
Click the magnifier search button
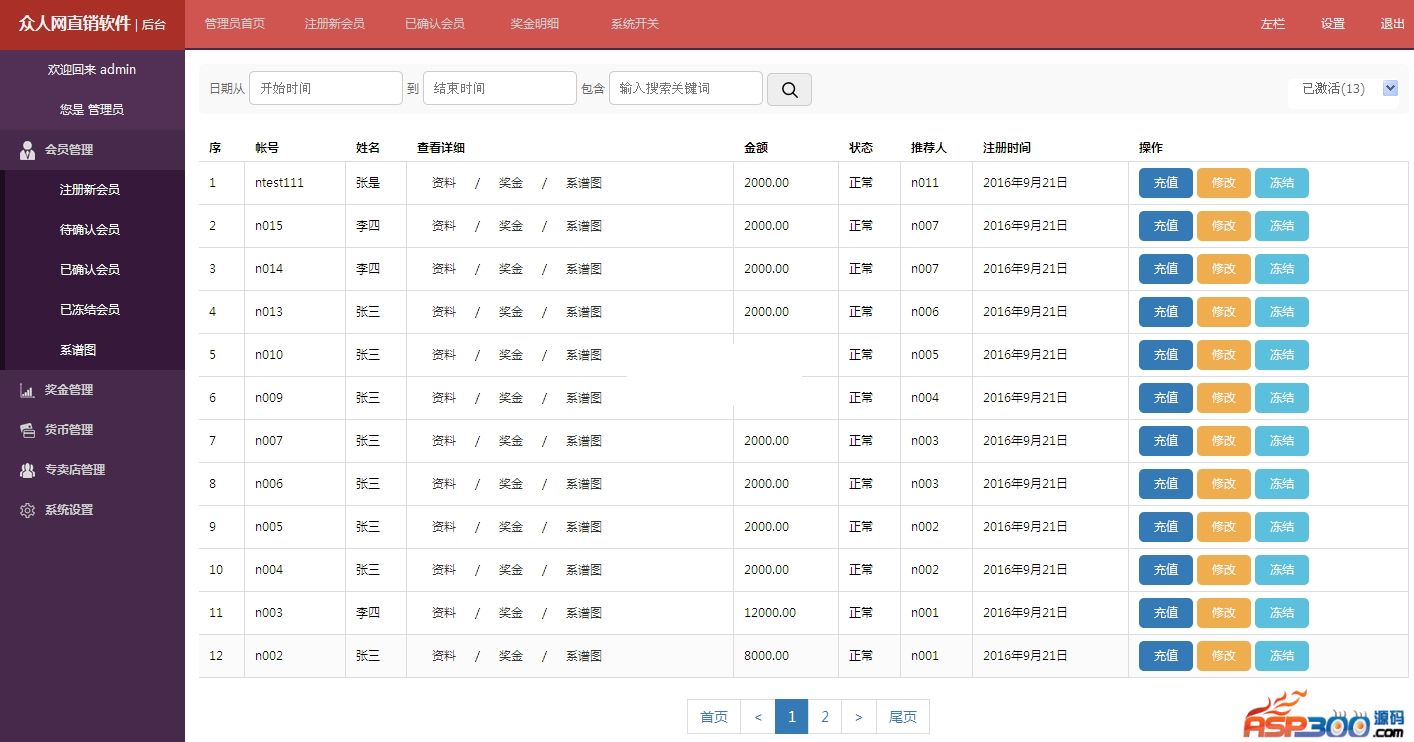(x=789, y=90)
